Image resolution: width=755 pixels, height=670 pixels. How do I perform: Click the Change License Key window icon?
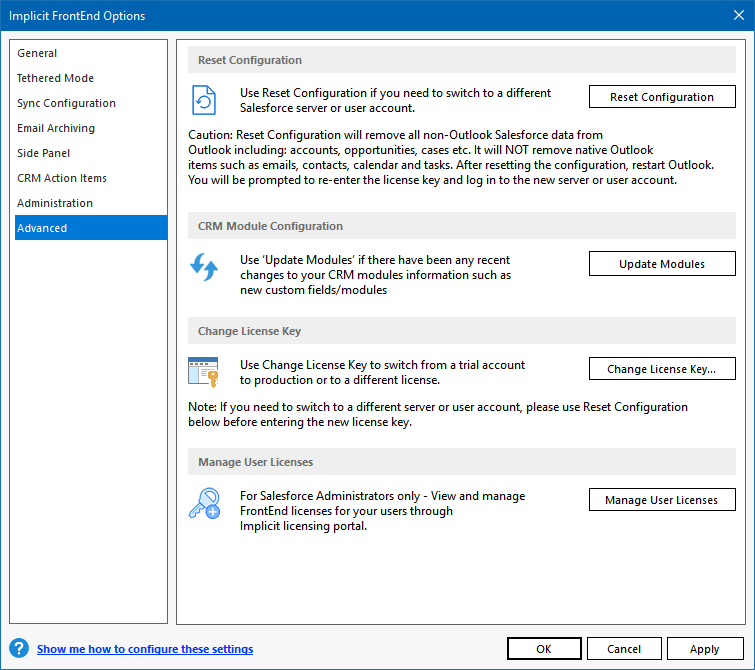pos(204,371)
